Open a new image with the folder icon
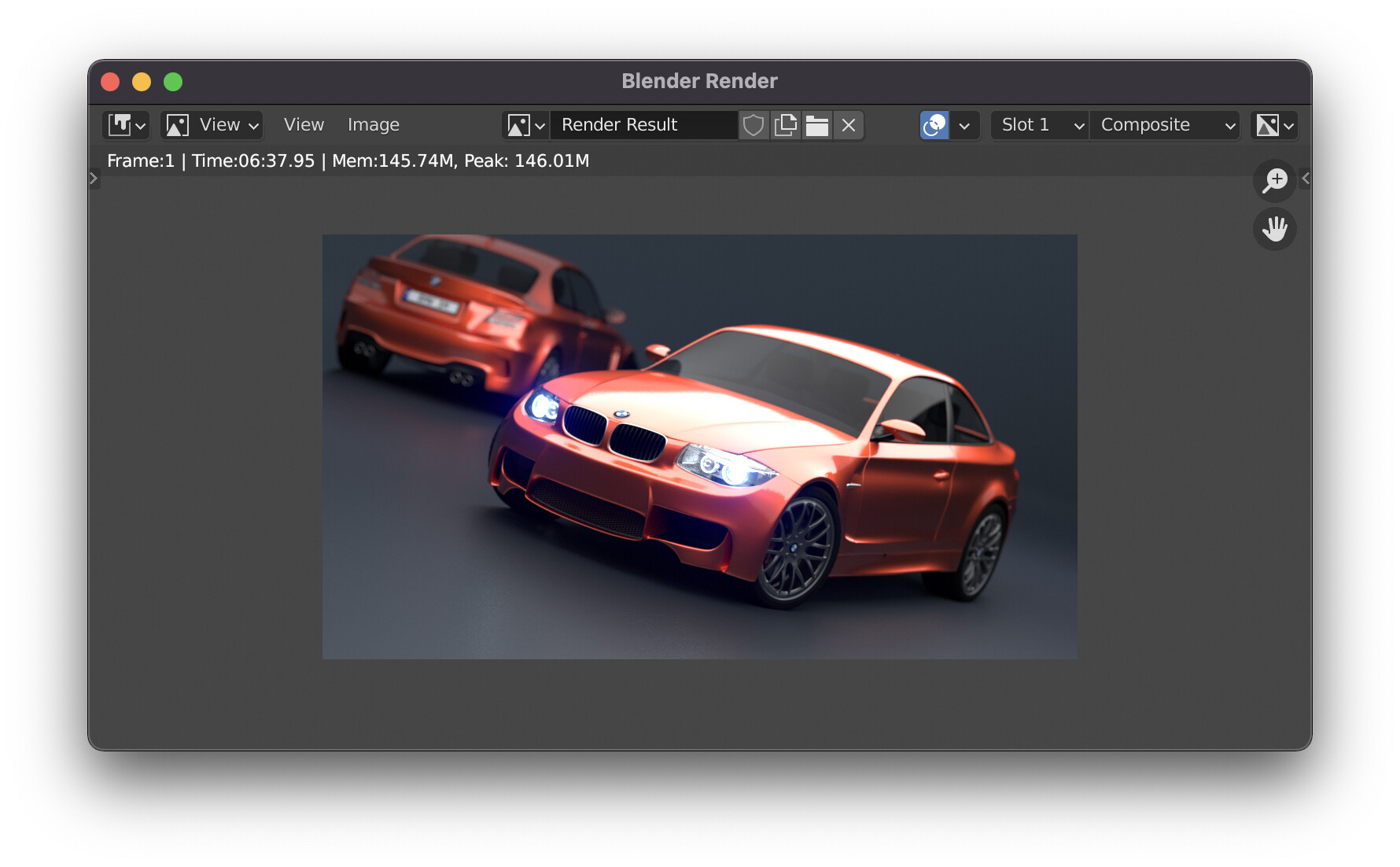This screenshot has height=867, width=1400. tap(817, 125)
